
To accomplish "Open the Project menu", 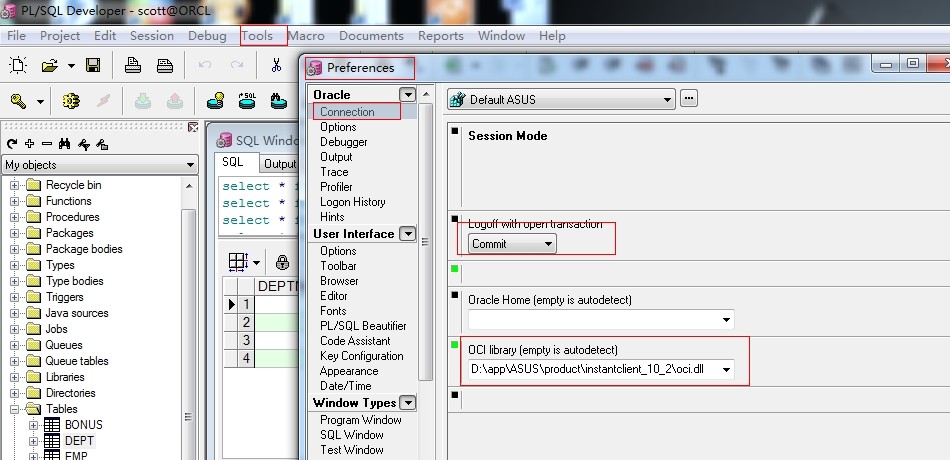I will pyautogui.click(x=60, y=36).
